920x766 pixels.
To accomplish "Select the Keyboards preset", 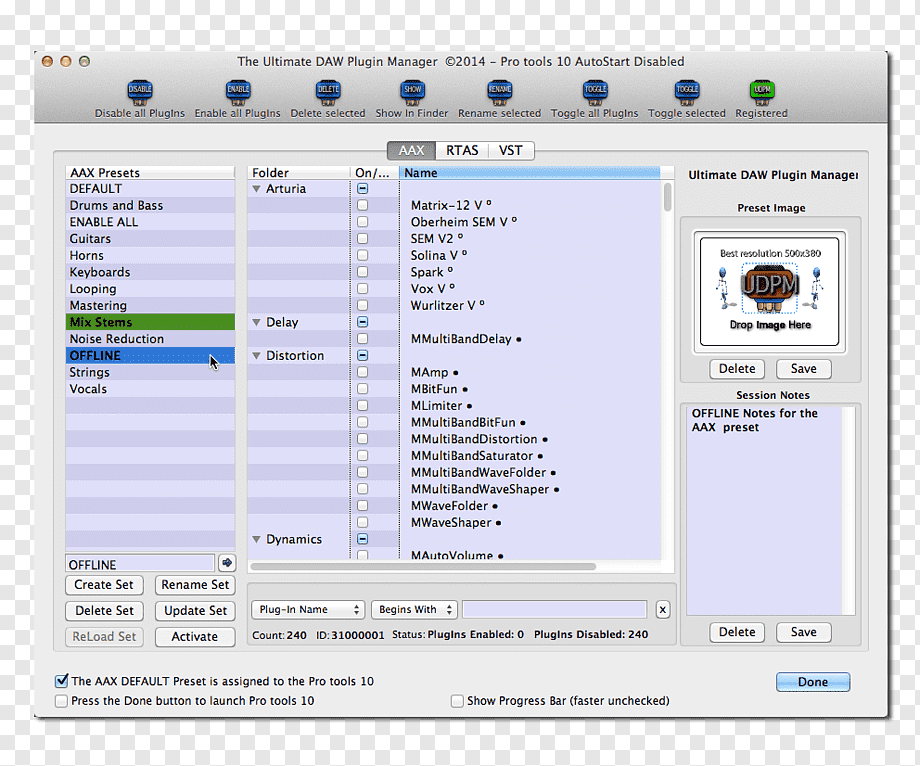I will (x=150, y=272).
